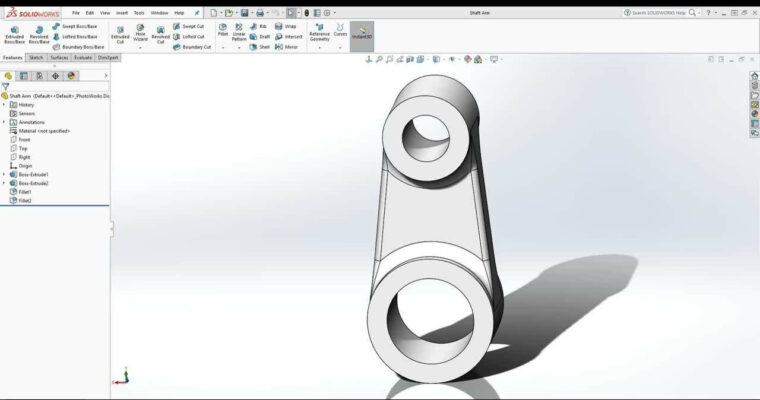Select the Fillet tool

[223, 30]
